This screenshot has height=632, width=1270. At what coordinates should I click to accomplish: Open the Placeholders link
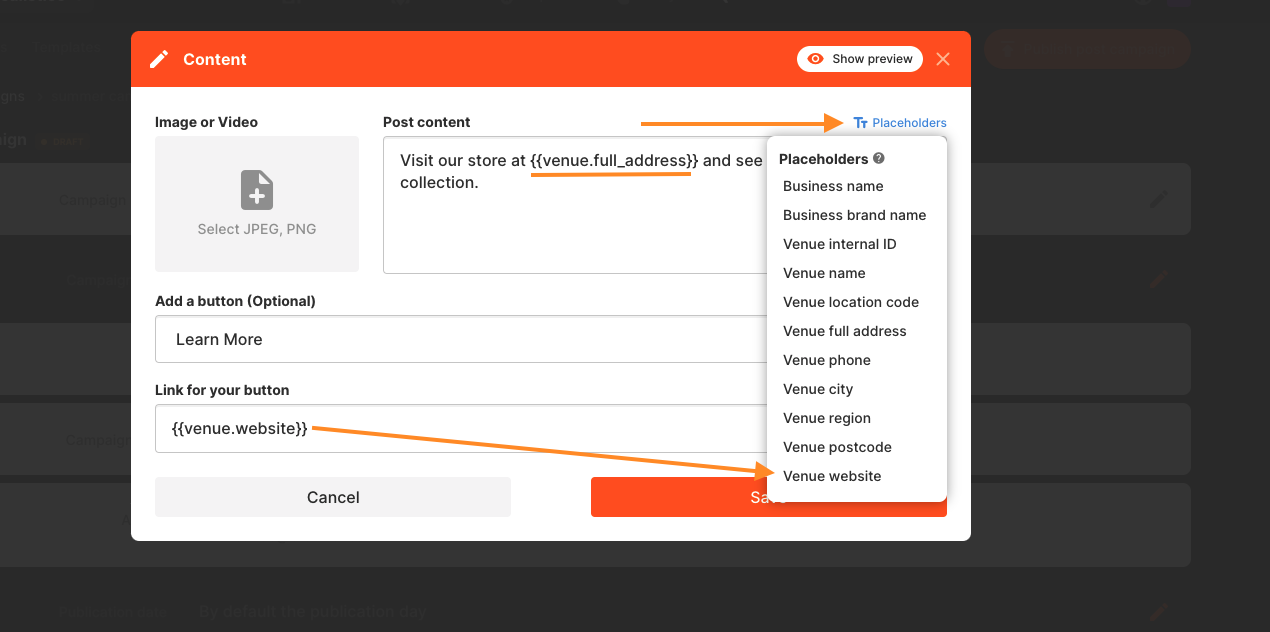click(x=900, y=123)
